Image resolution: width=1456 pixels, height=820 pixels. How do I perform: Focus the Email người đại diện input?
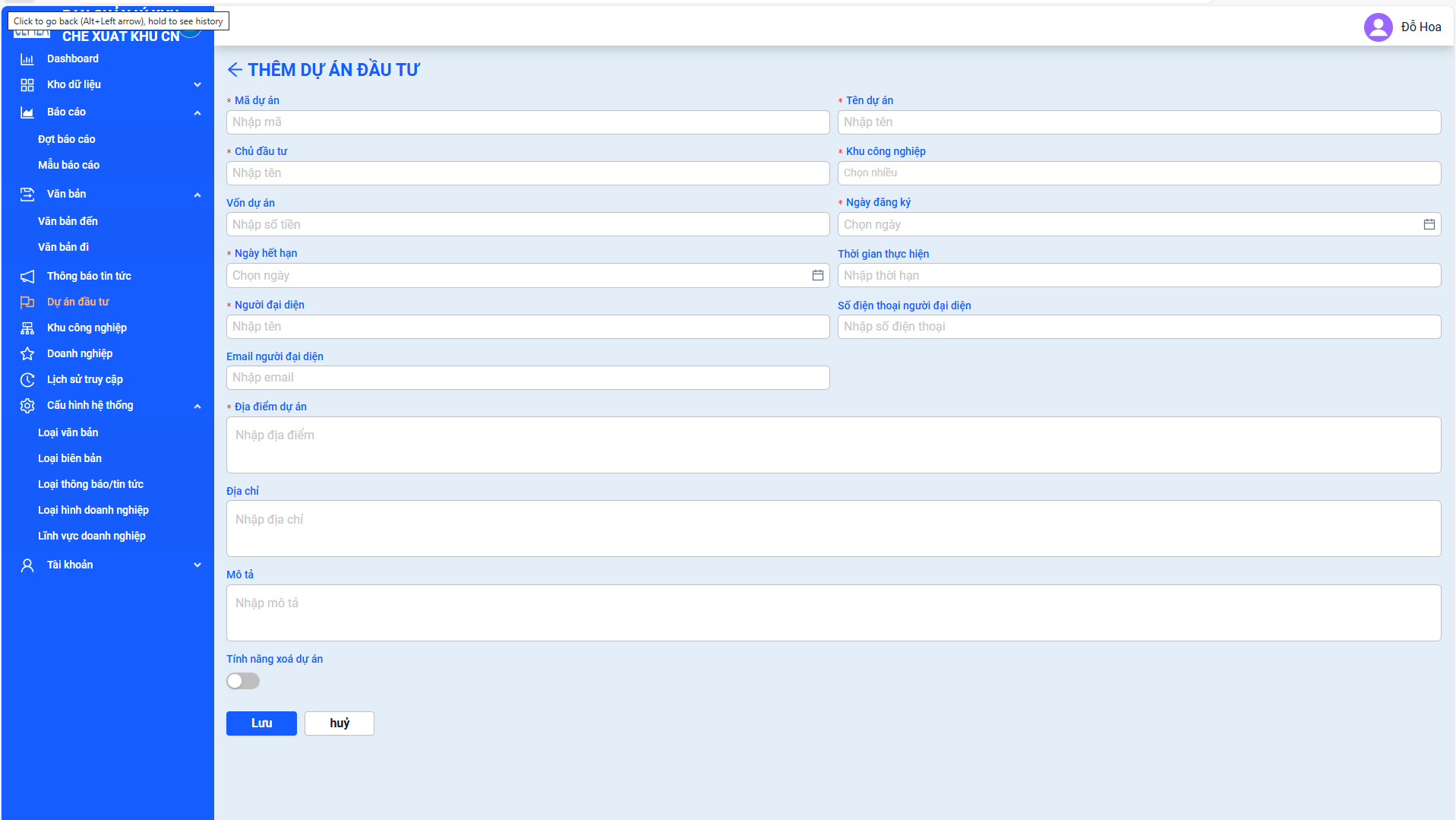click(528, 378)
